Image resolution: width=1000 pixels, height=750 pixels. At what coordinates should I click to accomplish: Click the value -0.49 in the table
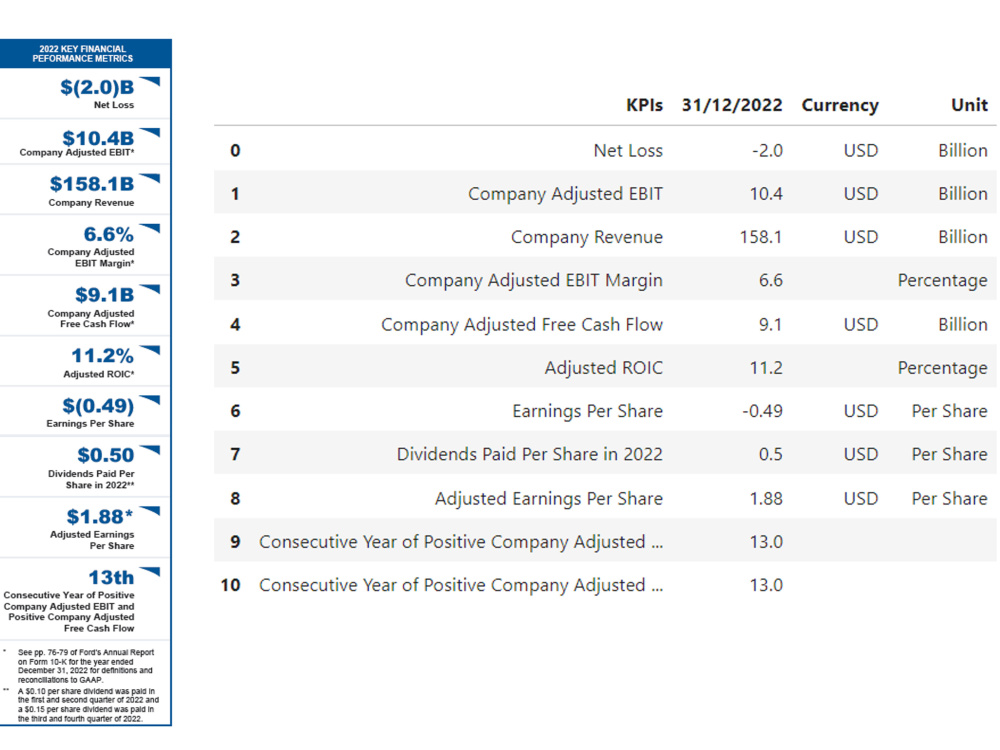pyautogui.click(x=762, y=411)
